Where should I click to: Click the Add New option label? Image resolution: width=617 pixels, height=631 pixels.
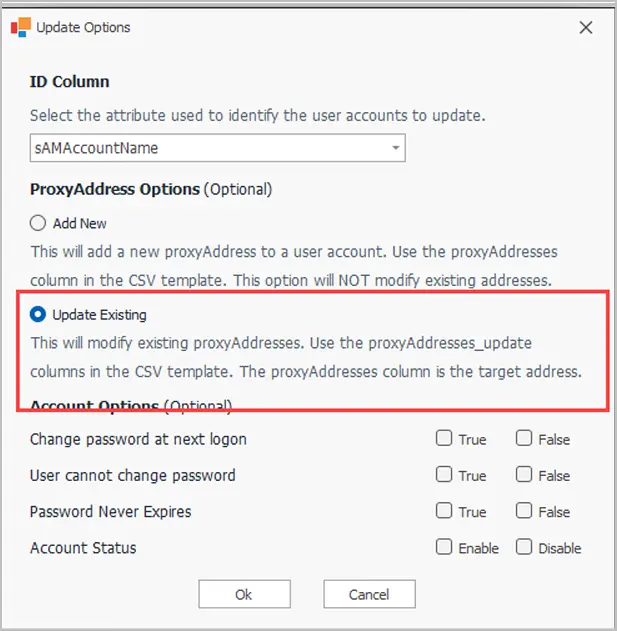point(80,223)
